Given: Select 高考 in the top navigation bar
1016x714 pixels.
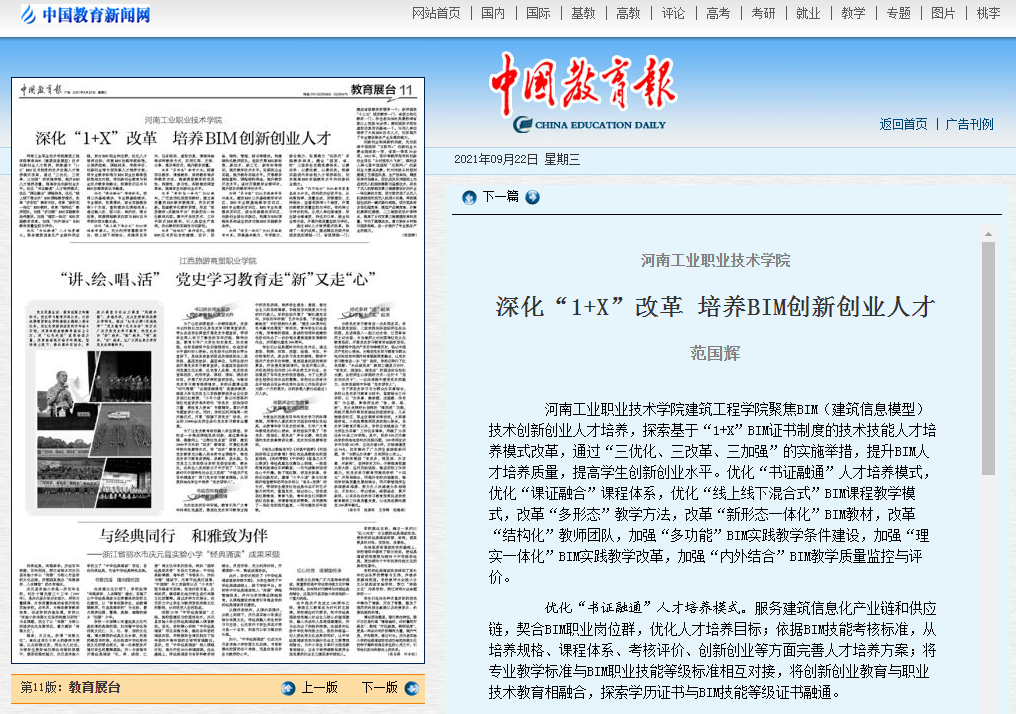Looking at the screenshot, I should pyautogui.click(x=718, y=13).
